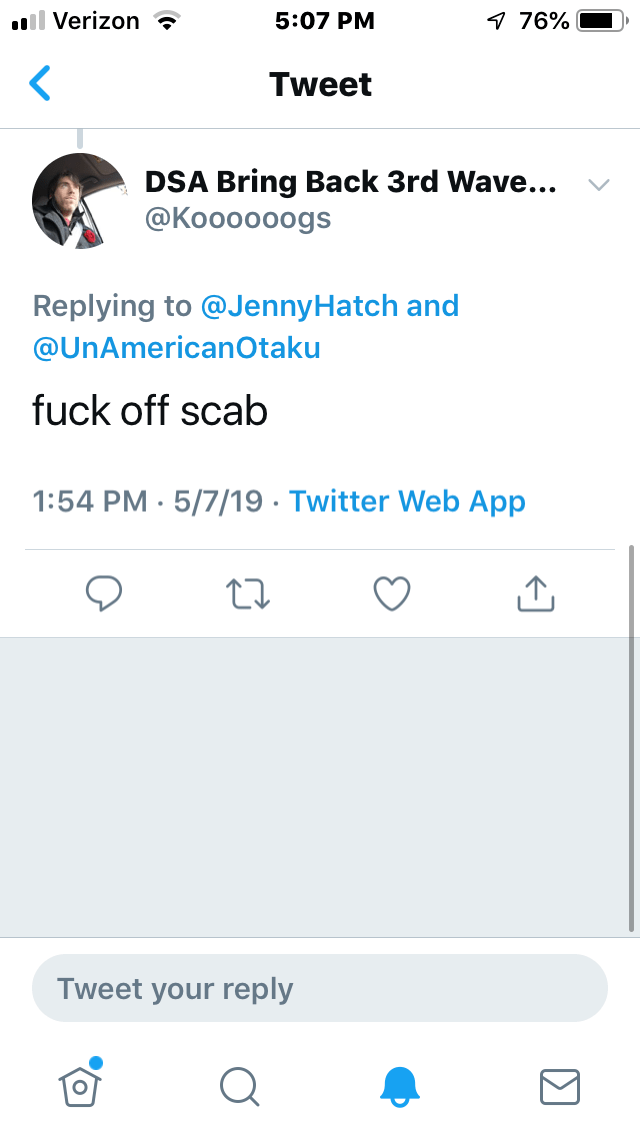
Task: Open @UnAmericanOtaku profile link
Action: click(x=177, y=347)
